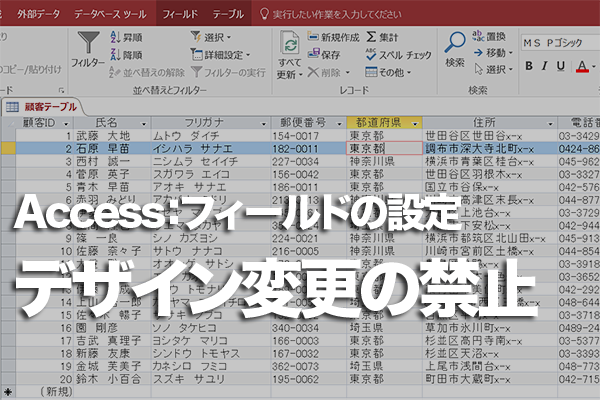Screen dimensions: 600x400
Task: Open the 郵便番号 column dropdown arrow
Action: tap(339, 124)
